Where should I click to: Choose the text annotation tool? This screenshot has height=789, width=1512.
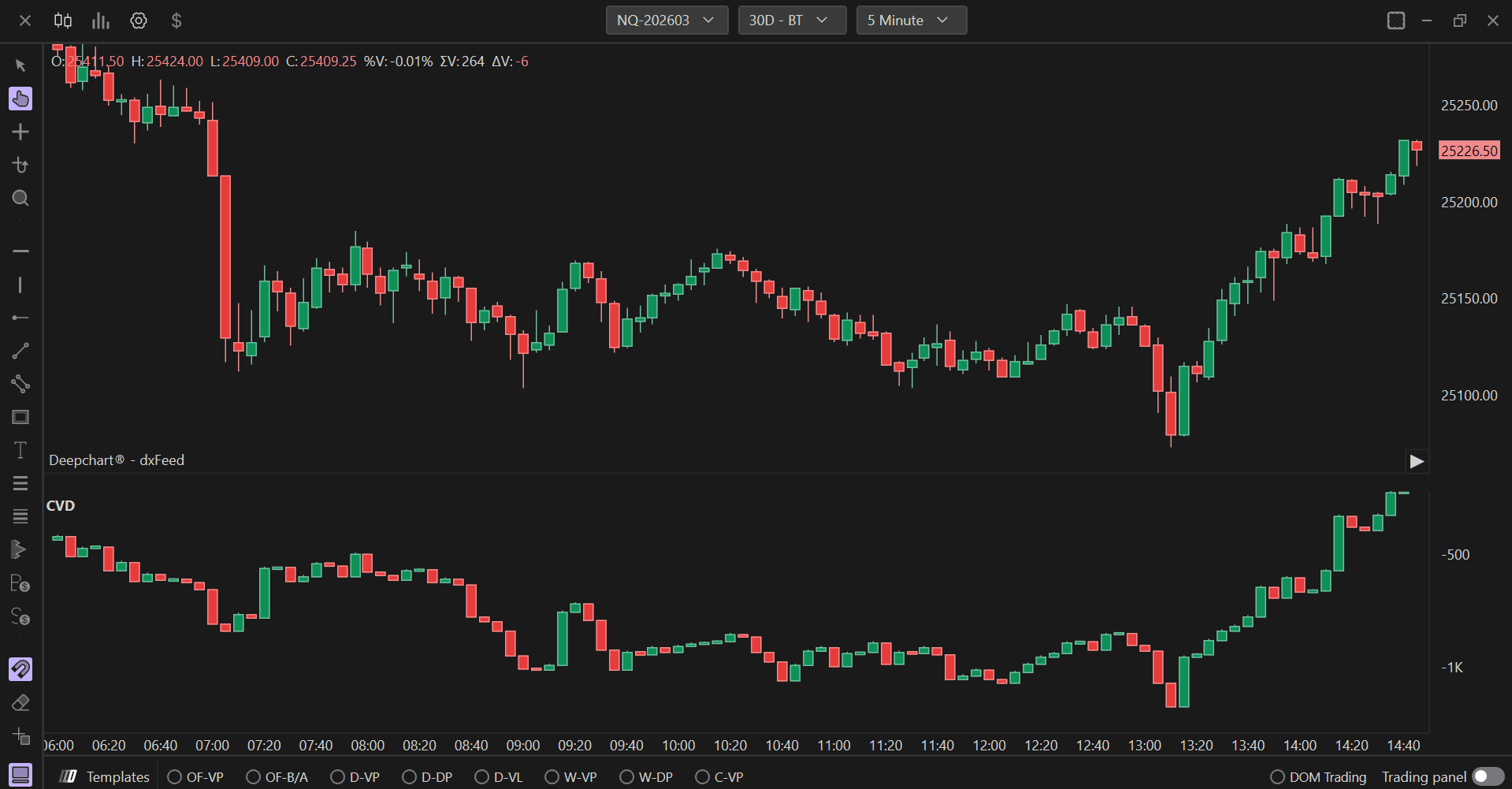click(x=20, y=450)
